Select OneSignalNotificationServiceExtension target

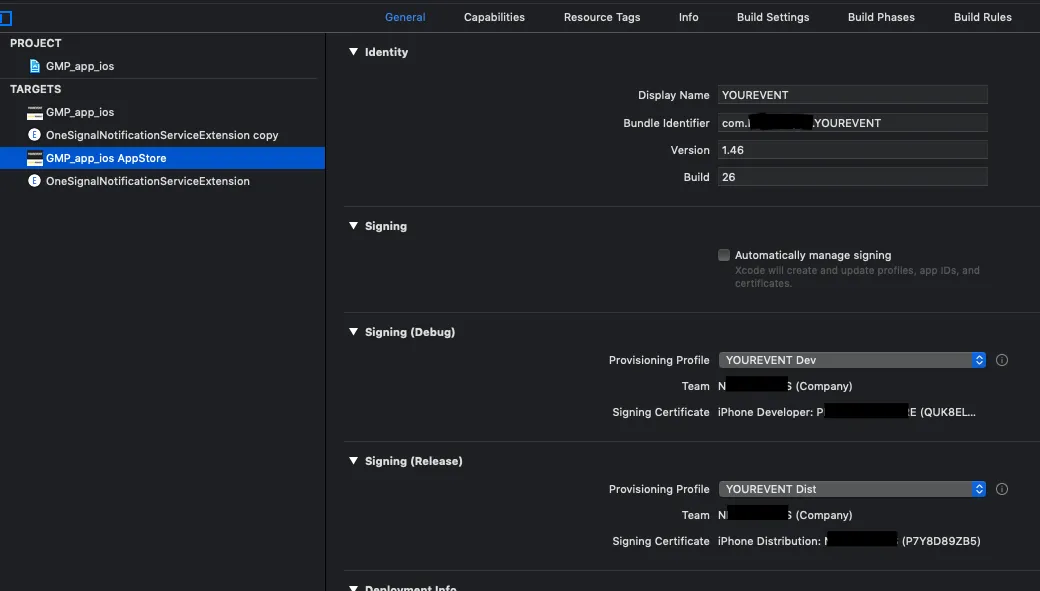[x=162, y=180]
